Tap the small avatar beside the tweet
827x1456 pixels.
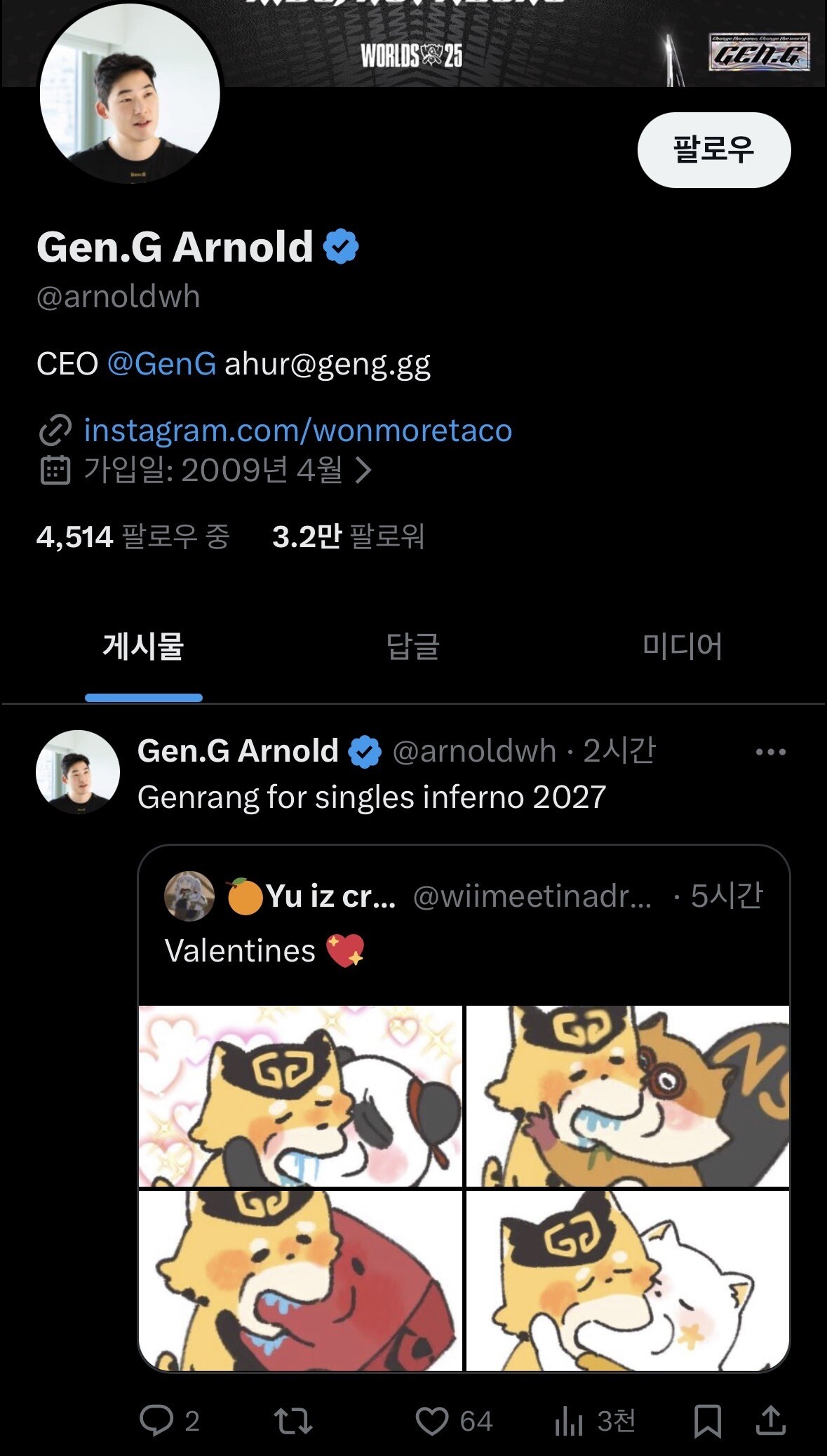(78, 771)
